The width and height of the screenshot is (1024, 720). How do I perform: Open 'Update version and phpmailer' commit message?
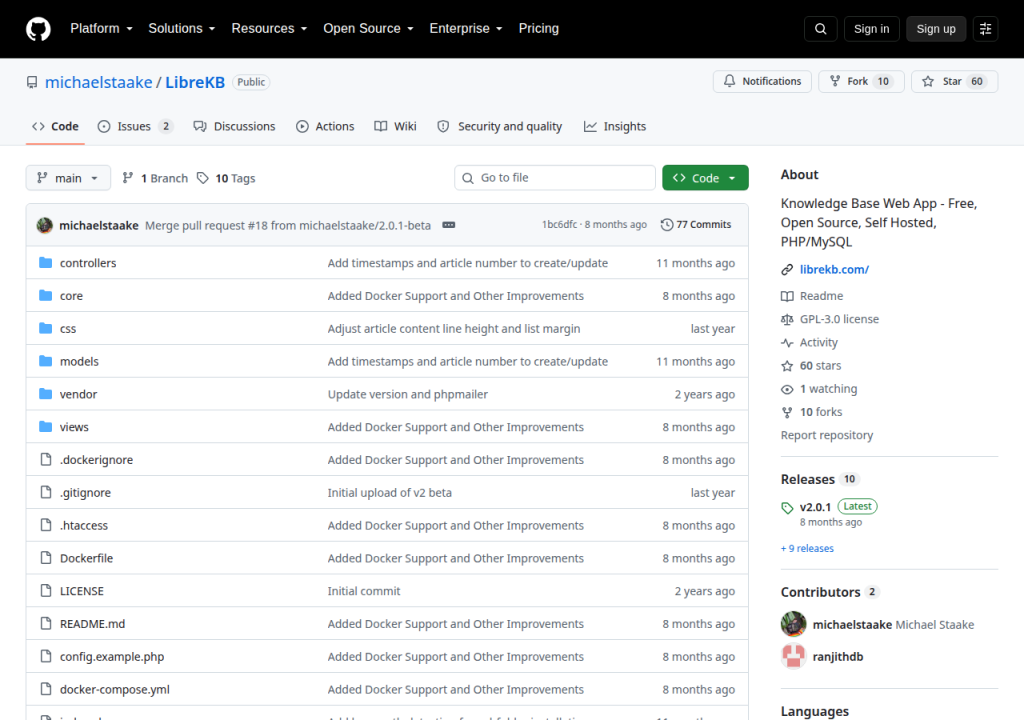point(408,394)
